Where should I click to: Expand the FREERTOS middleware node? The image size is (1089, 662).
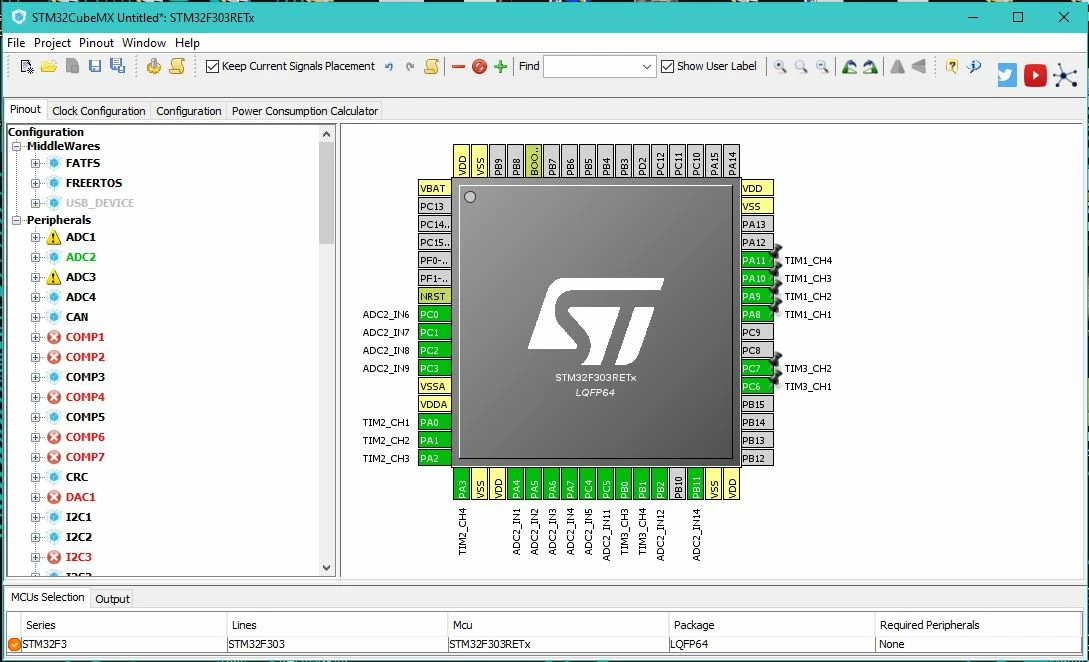35,183
